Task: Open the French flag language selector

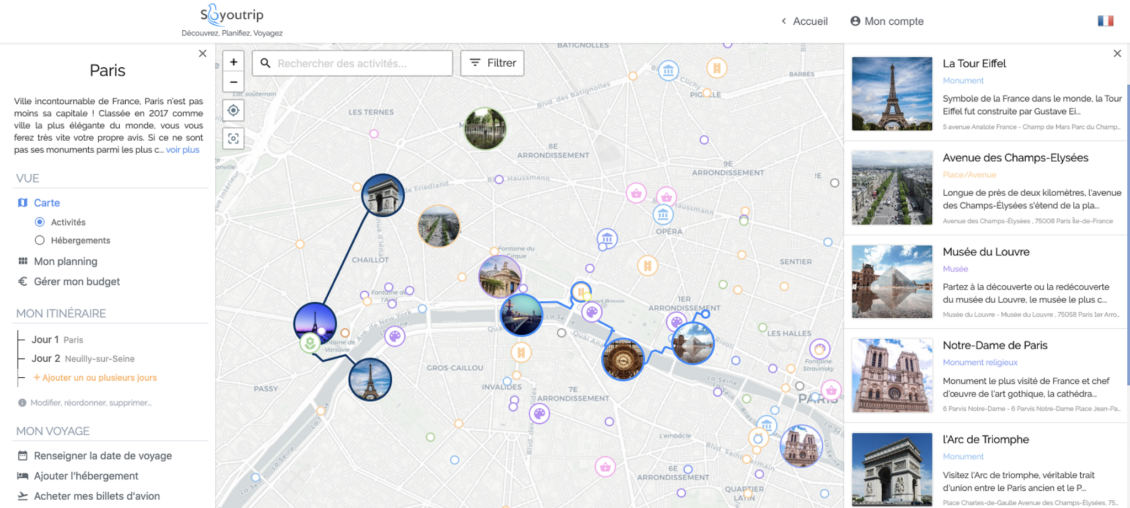Action: (x=1105, y=21)
